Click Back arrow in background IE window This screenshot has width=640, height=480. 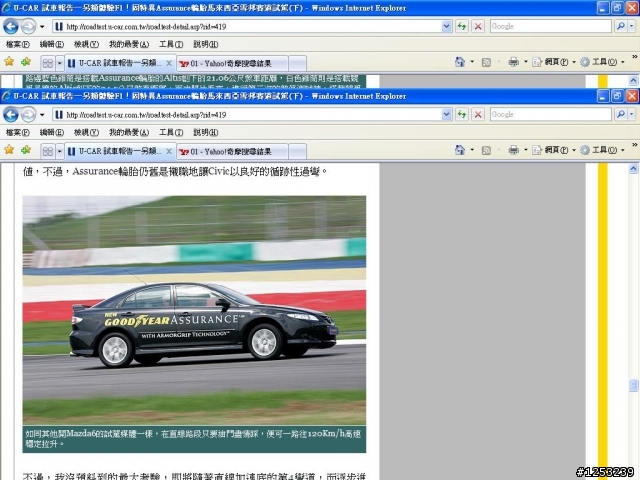point(11,27)
